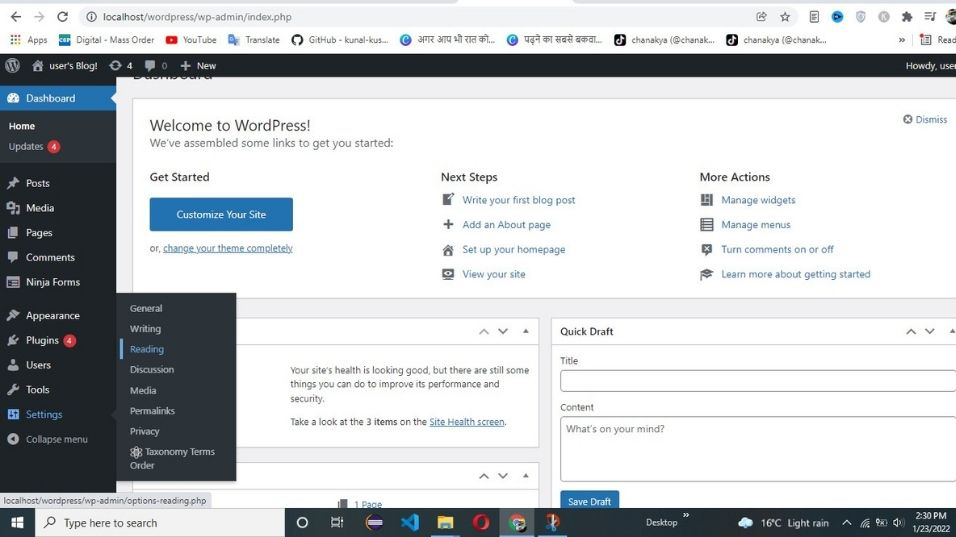Move the 1 Page box down
The width and height of the screenshot is (956, 537).
pyautogui.click(x=502, y=476)
